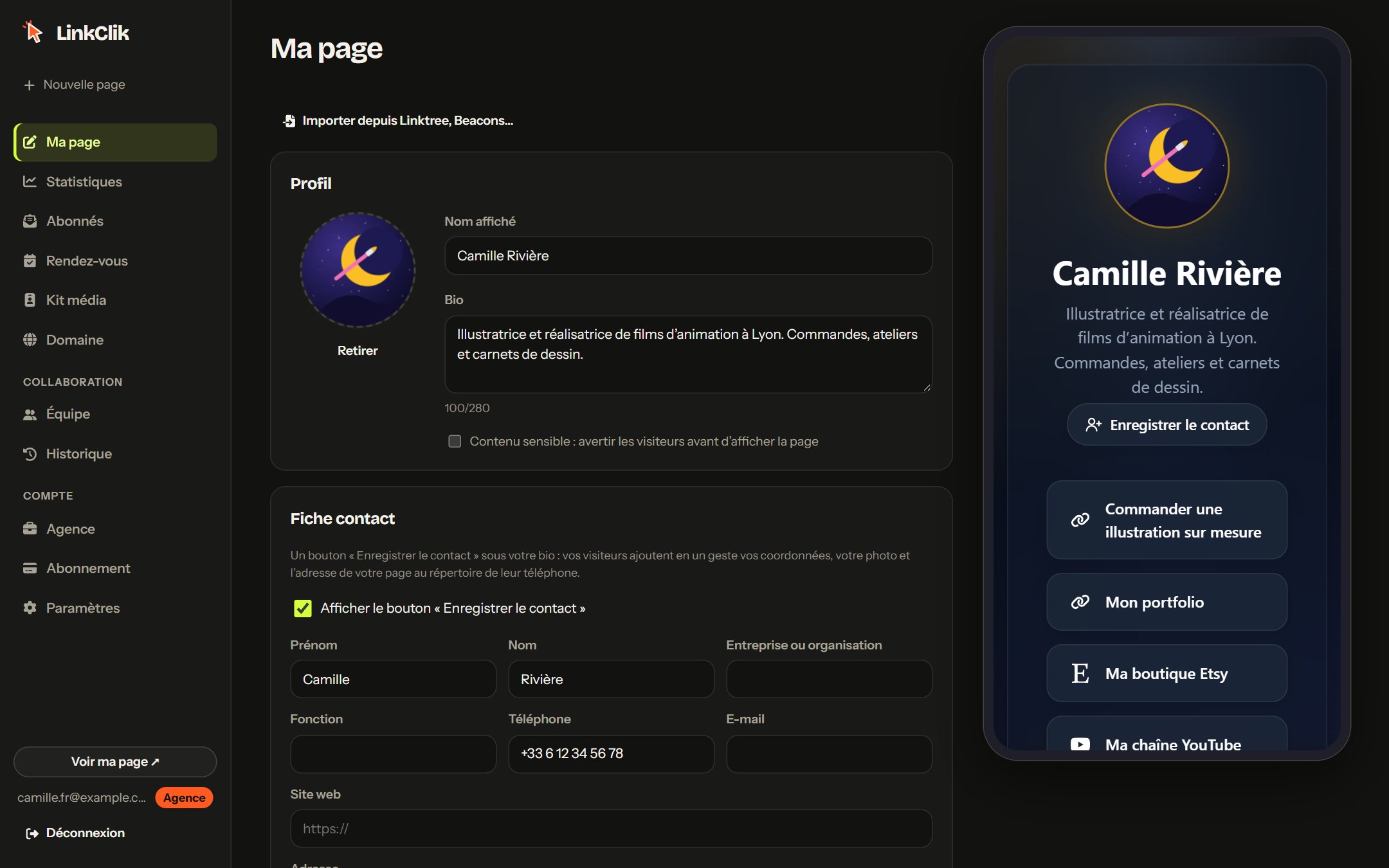Click the Ma boutique Etsy label text
Image resolution: width=1389 pixels, height=868 pixels.
(x=1166, y=673)
